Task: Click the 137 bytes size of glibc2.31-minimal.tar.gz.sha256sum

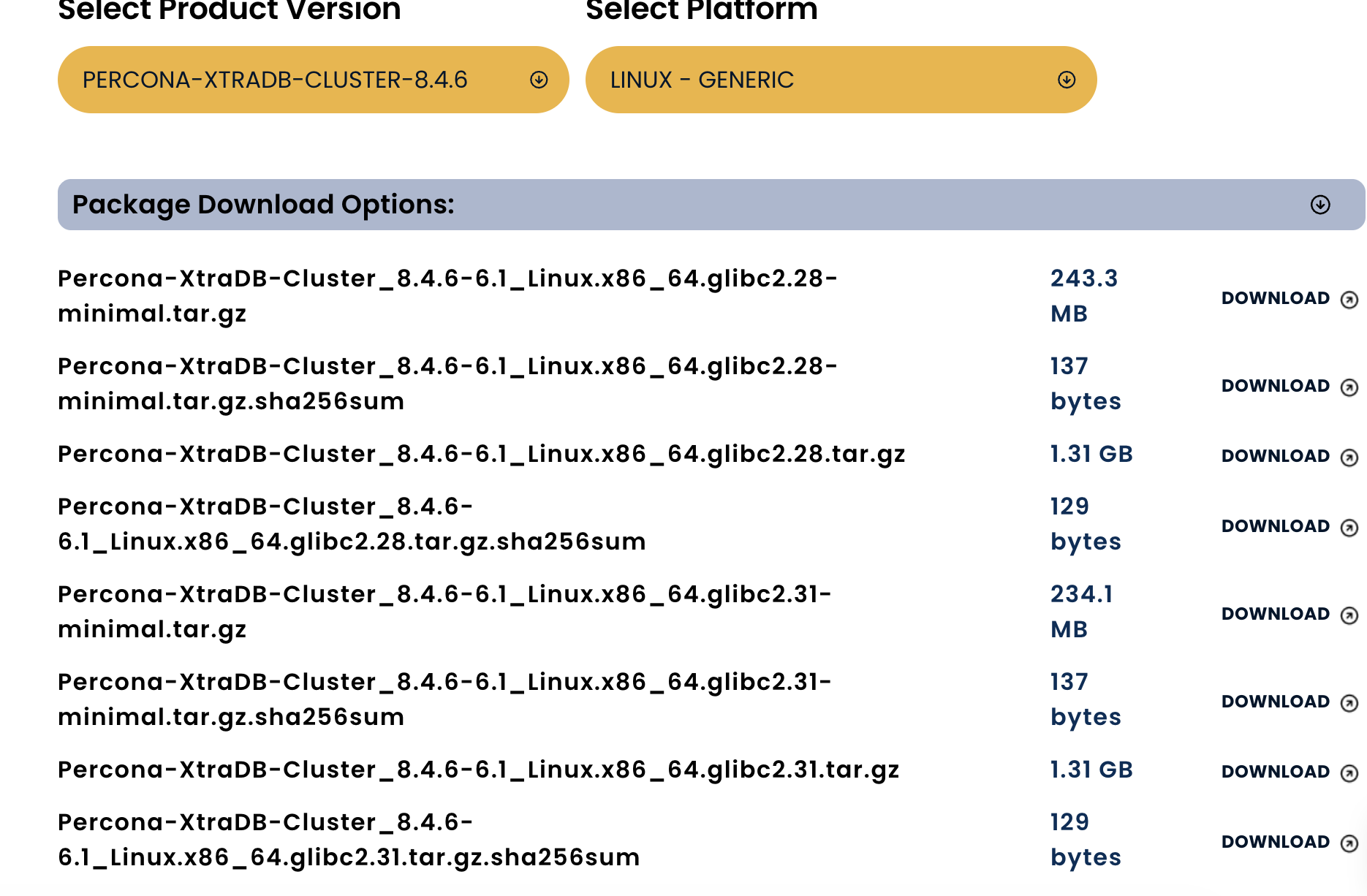Action: pos(1086,699)
